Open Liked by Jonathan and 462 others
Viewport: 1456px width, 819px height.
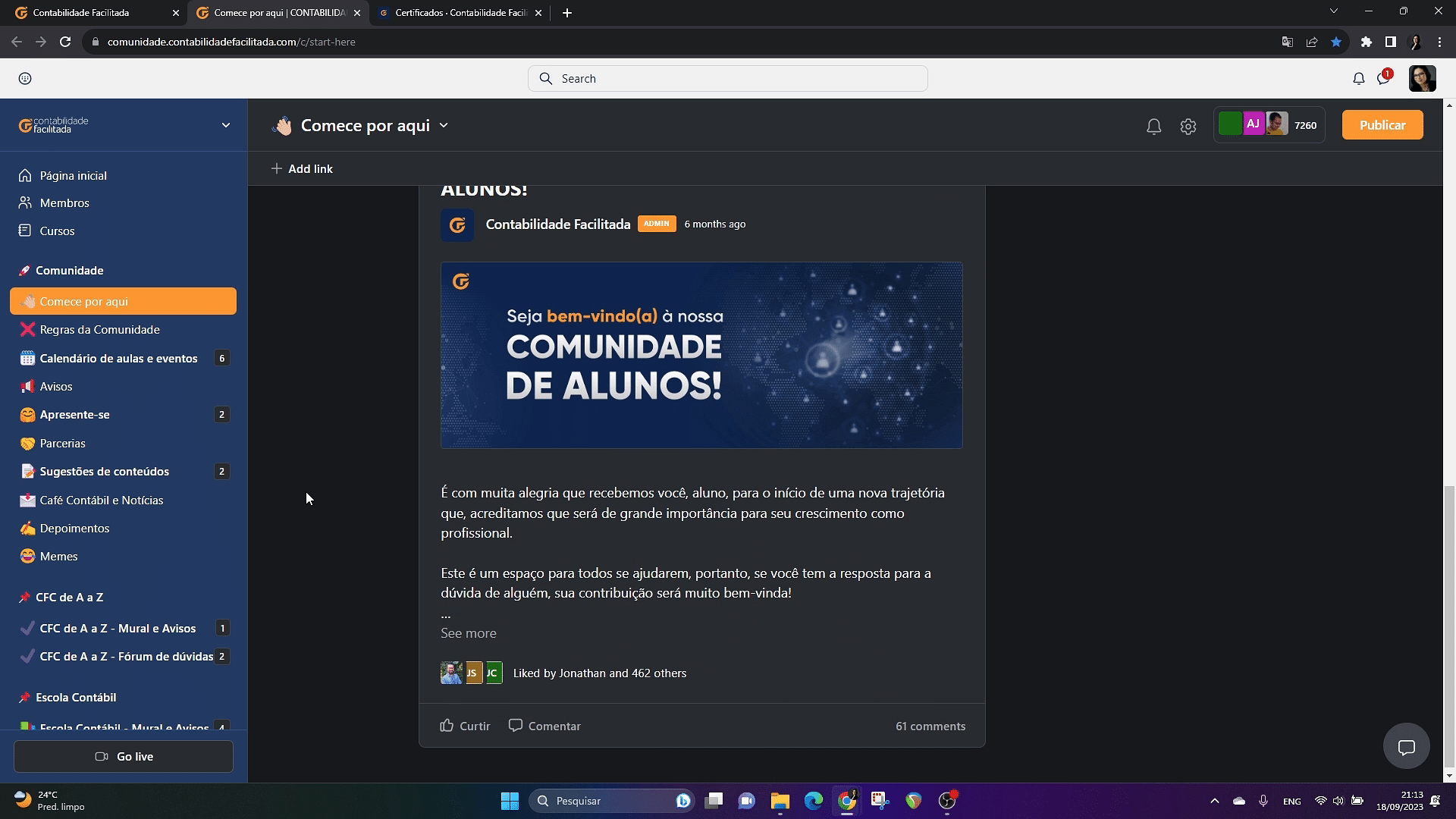(x=599, y=673)
